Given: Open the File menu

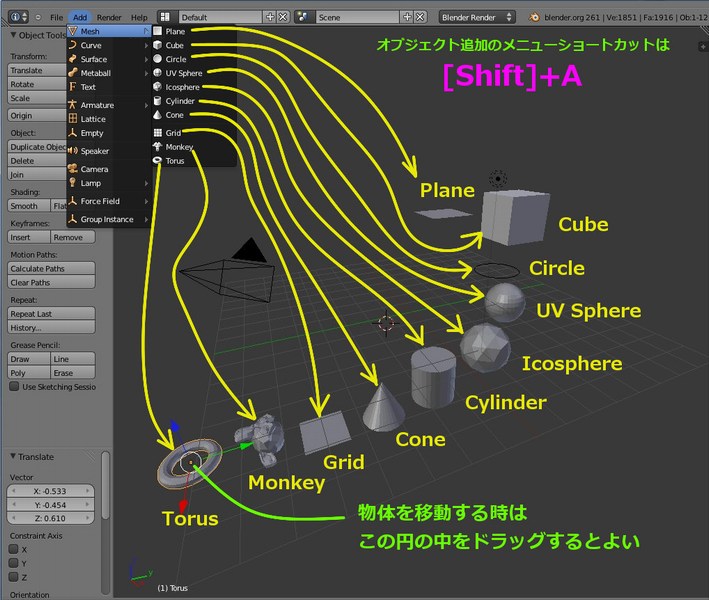Looking at the screenshot, I should [x=57, y=18].
